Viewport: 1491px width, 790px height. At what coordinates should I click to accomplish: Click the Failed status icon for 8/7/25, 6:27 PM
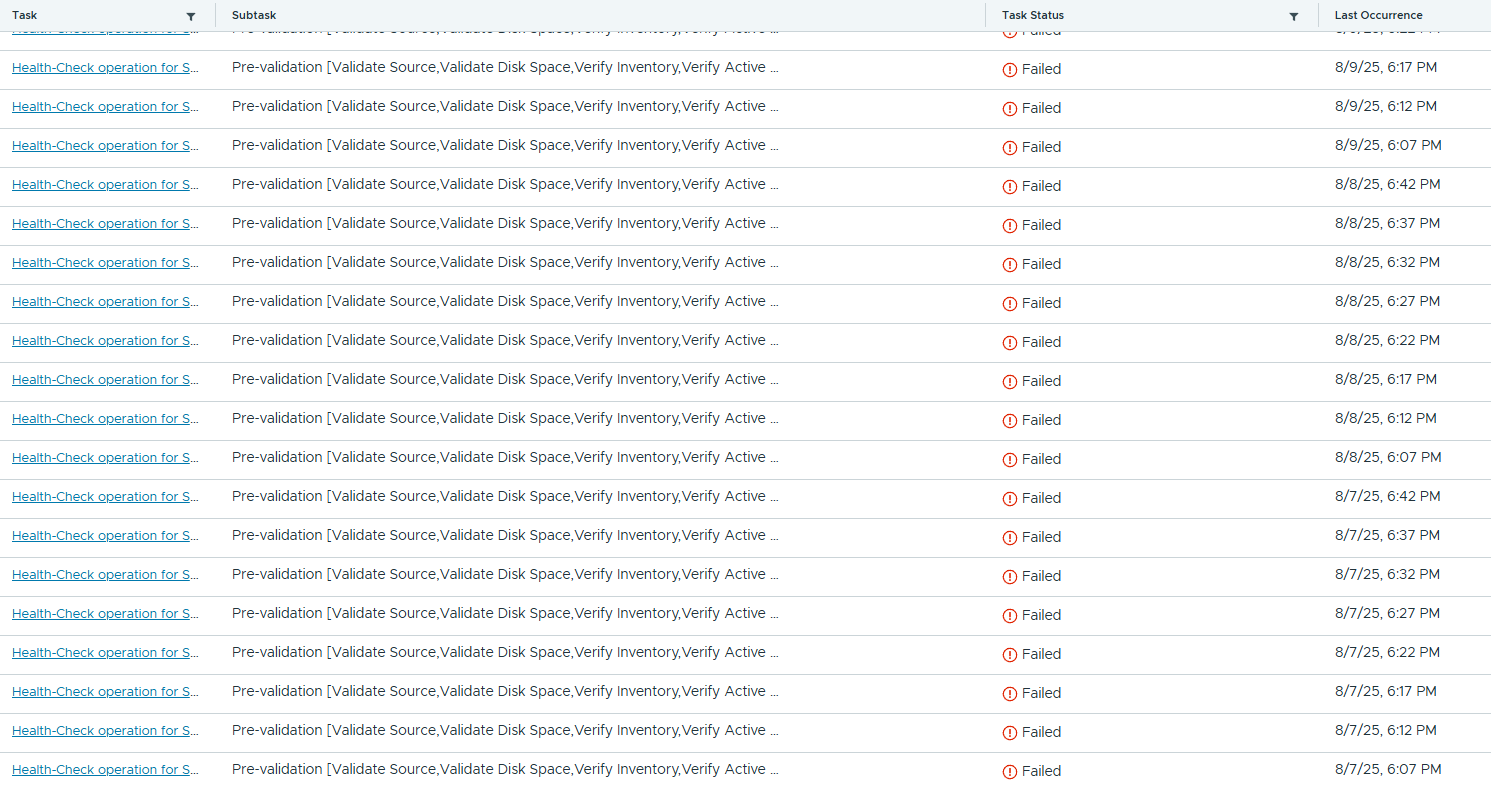pyautogui.click(x=1010, y=616)
